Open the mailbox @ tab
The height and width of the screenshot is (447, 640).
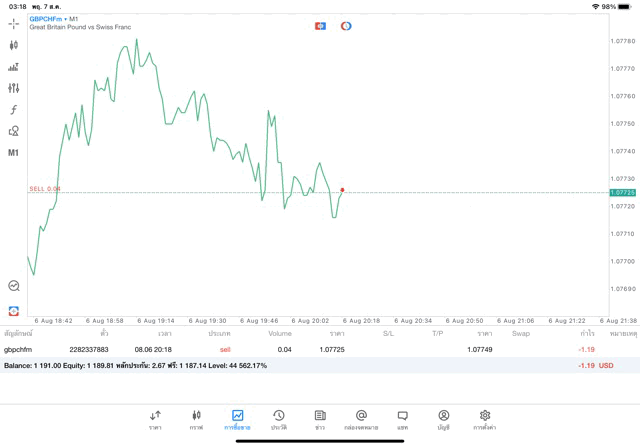(361, 418)
